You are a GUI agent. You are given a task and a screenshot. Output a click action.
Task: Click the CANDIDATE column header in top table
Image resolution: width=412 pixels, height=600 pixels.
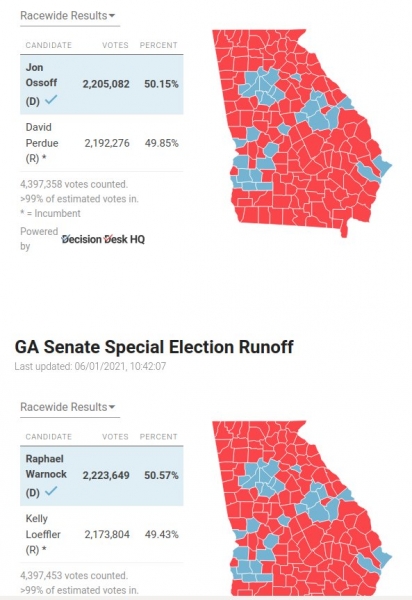(x=49, y=45)
